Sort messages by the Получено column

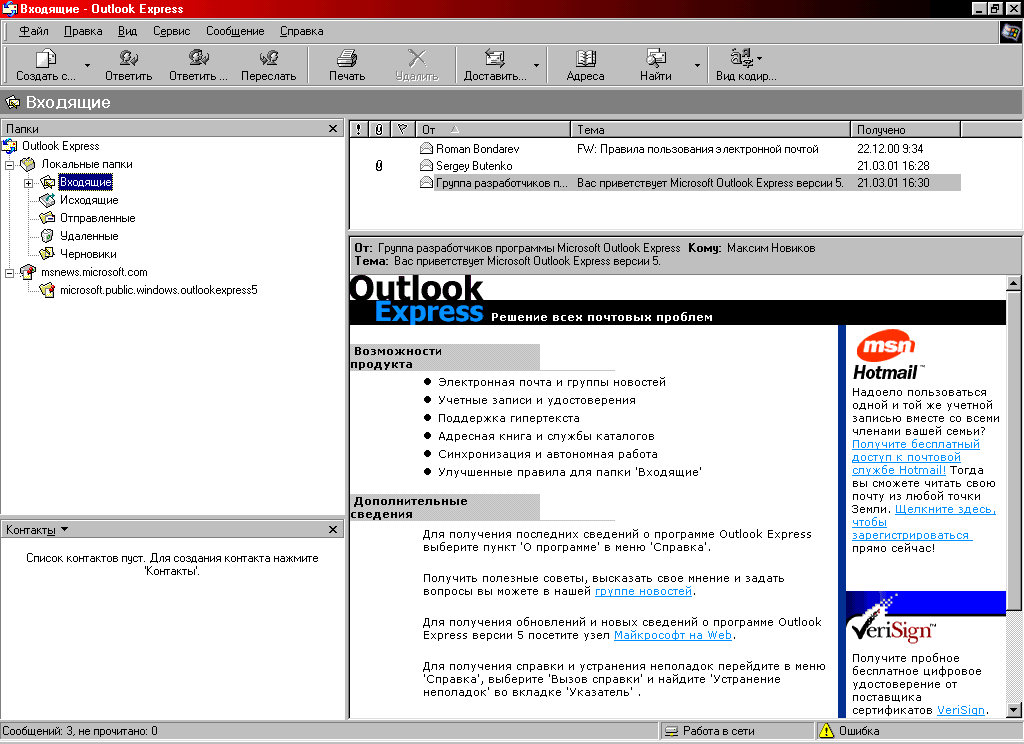click(905, 129)
